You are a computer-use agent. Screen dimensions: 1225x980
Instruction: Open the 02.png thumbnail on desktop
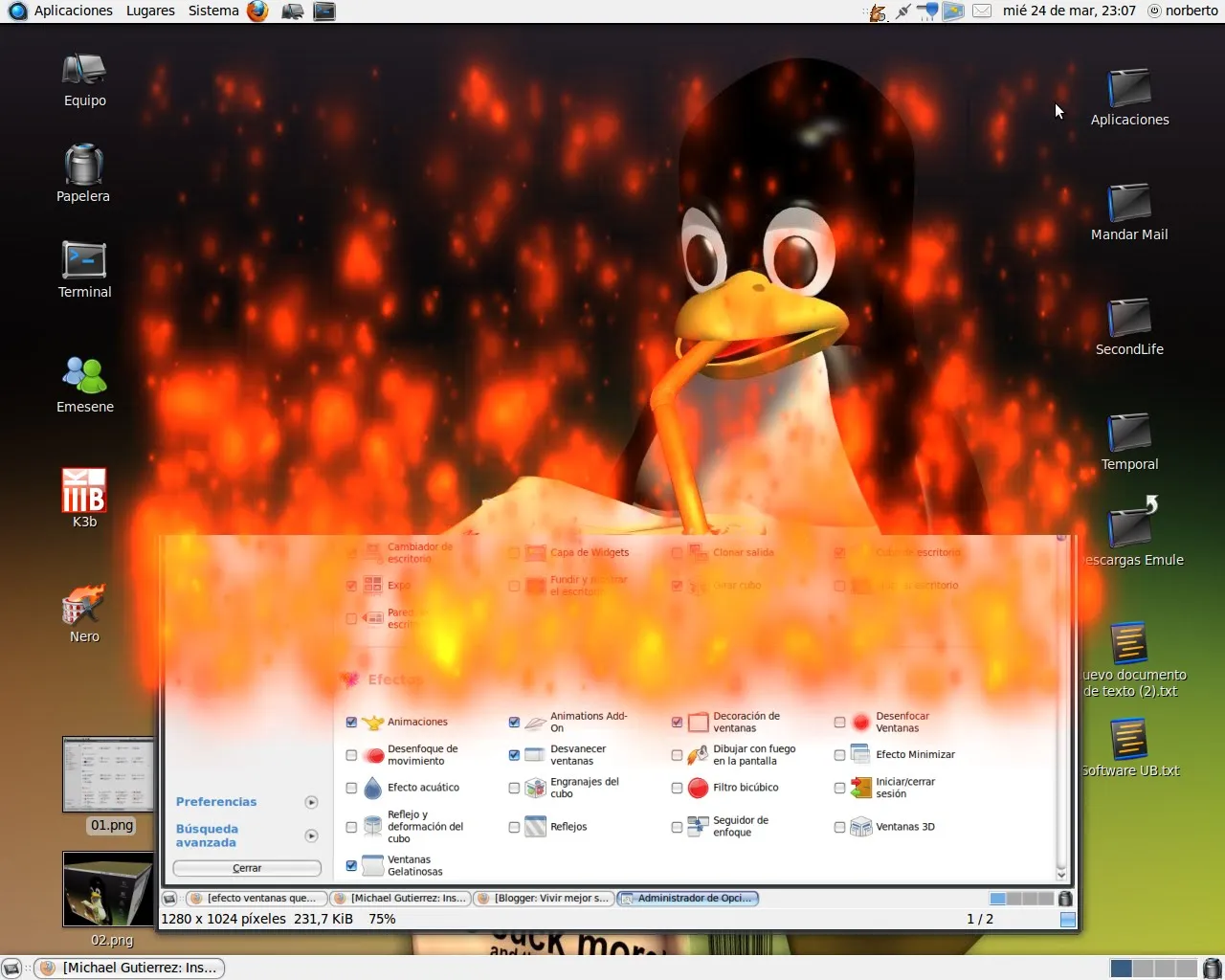[x=108, y=889]
